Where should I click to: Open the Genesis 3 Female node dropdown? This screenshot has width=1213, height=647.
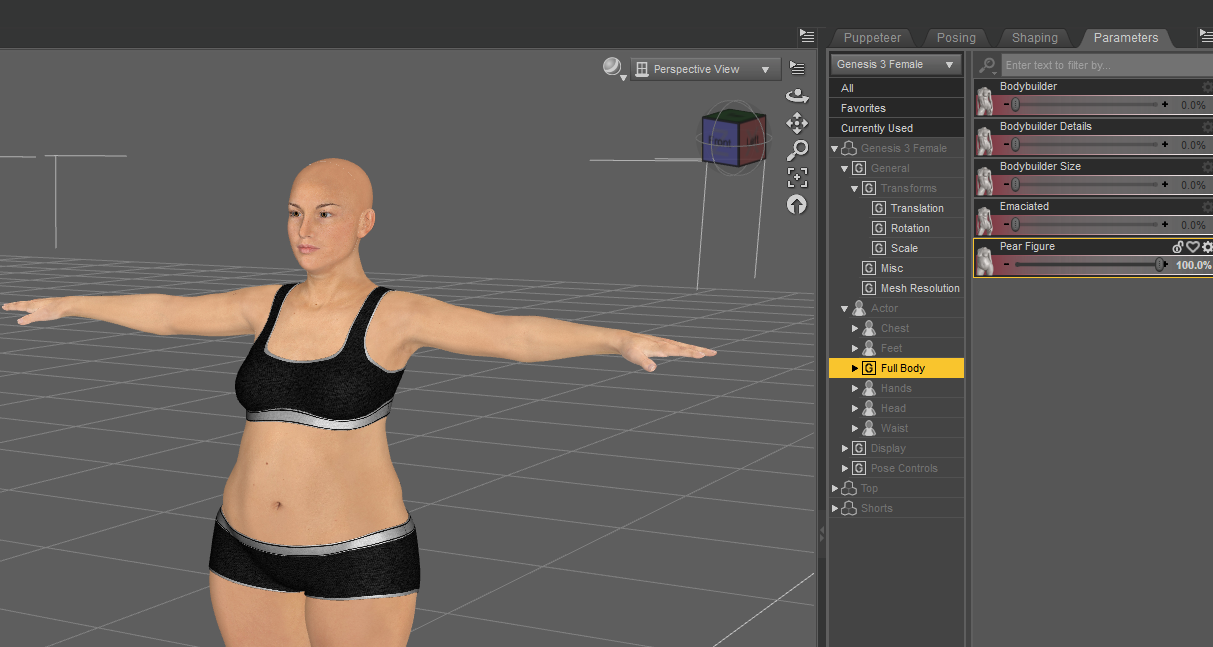895,64
